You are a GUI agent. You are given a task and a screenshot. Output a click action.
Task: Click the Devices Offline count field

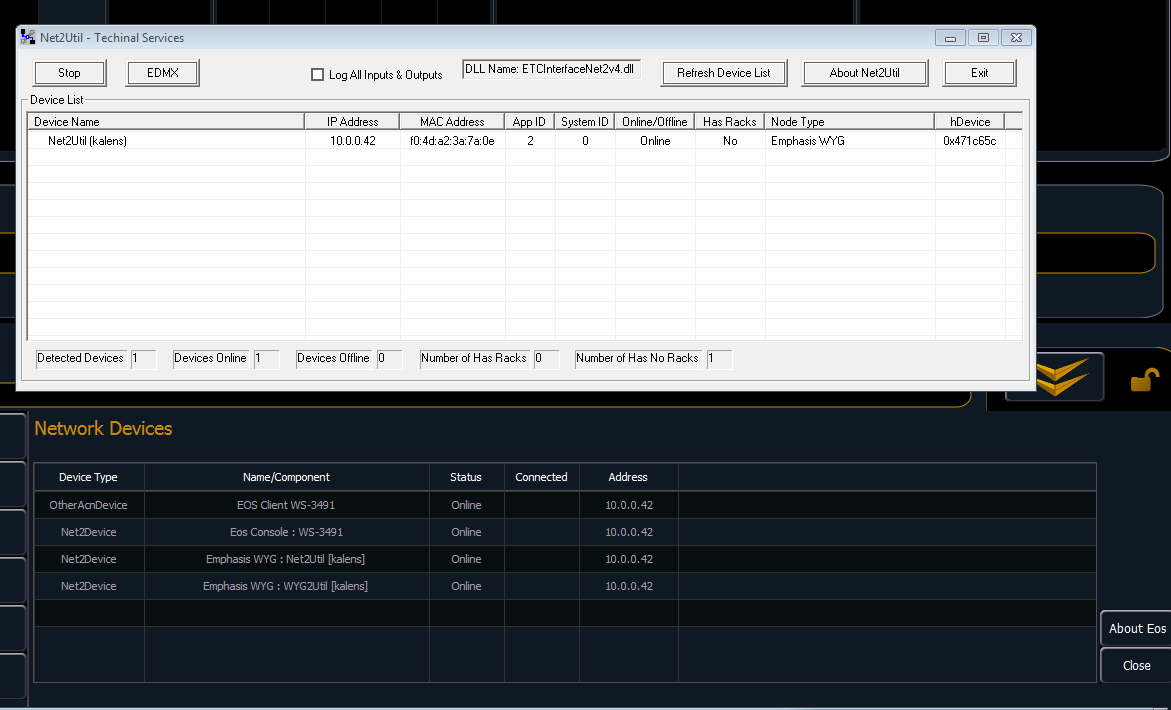tap(390, 359)
